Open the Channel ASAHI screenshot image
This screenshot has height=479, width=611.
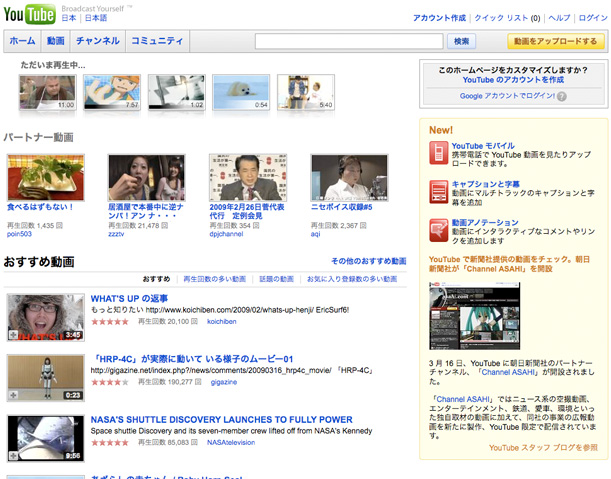pos(474,316)
